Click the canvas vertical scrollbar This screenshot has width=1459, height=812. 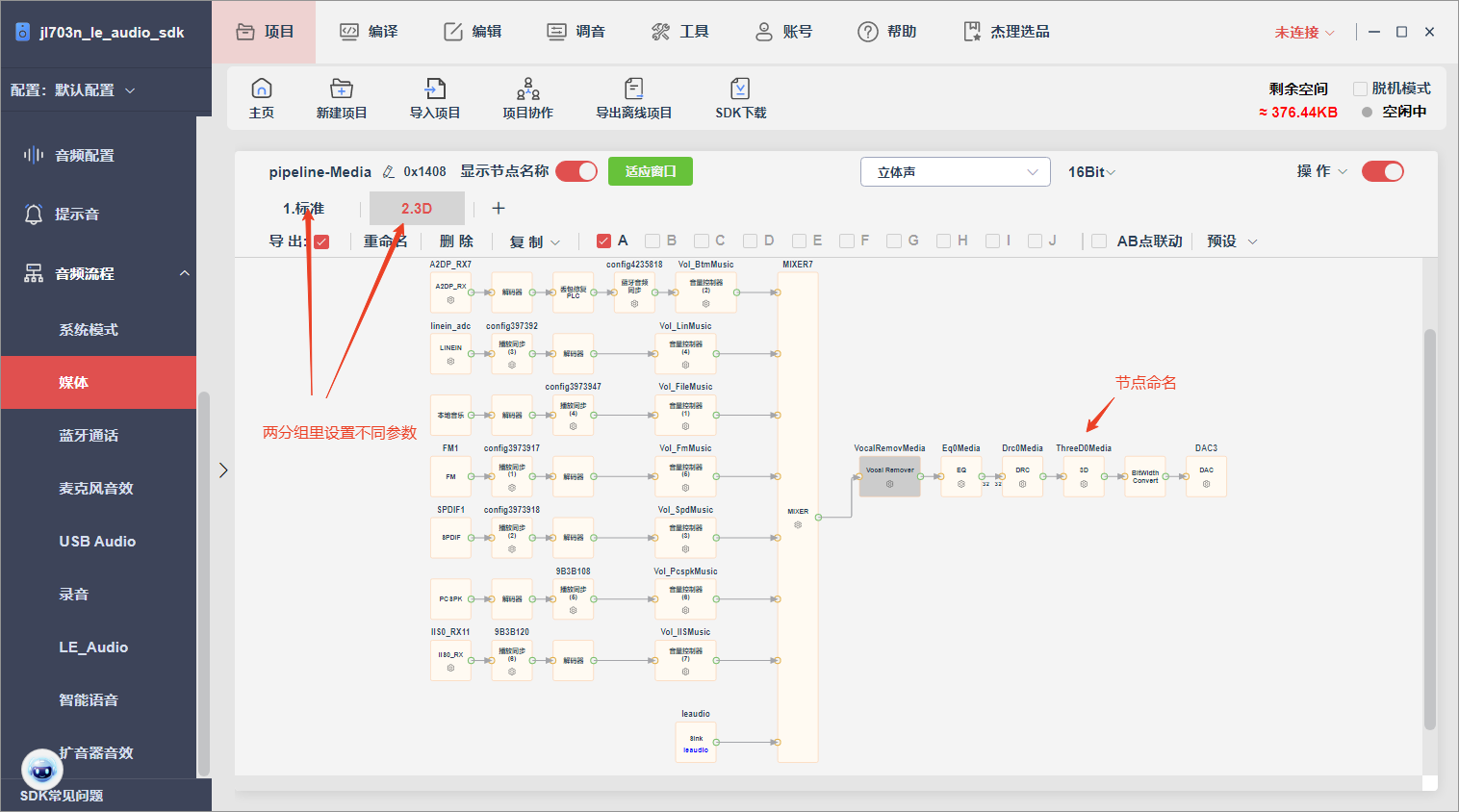[x=1429, y=529]
